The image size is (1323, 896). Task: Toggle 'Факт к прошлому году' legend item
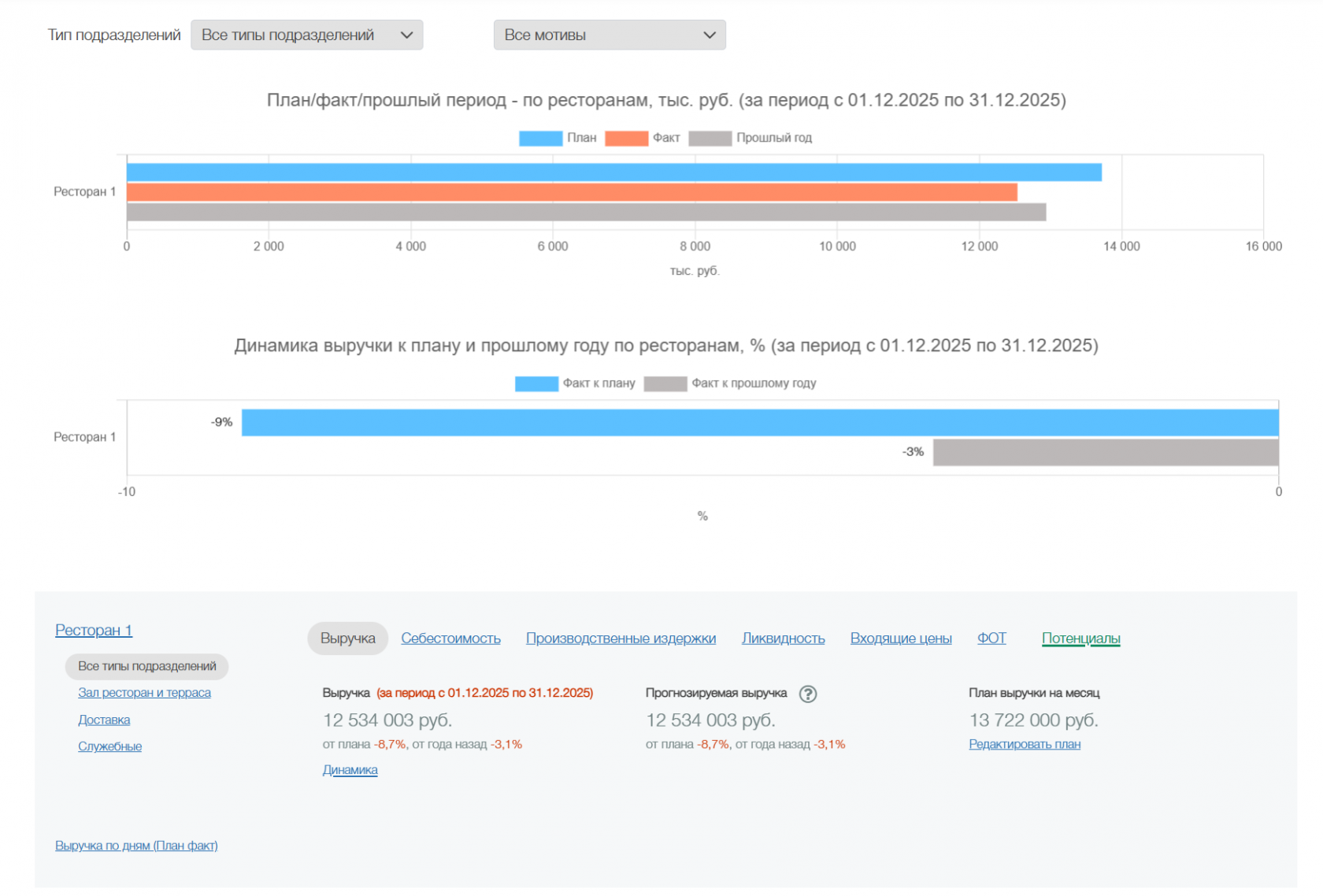click(729, 383)
